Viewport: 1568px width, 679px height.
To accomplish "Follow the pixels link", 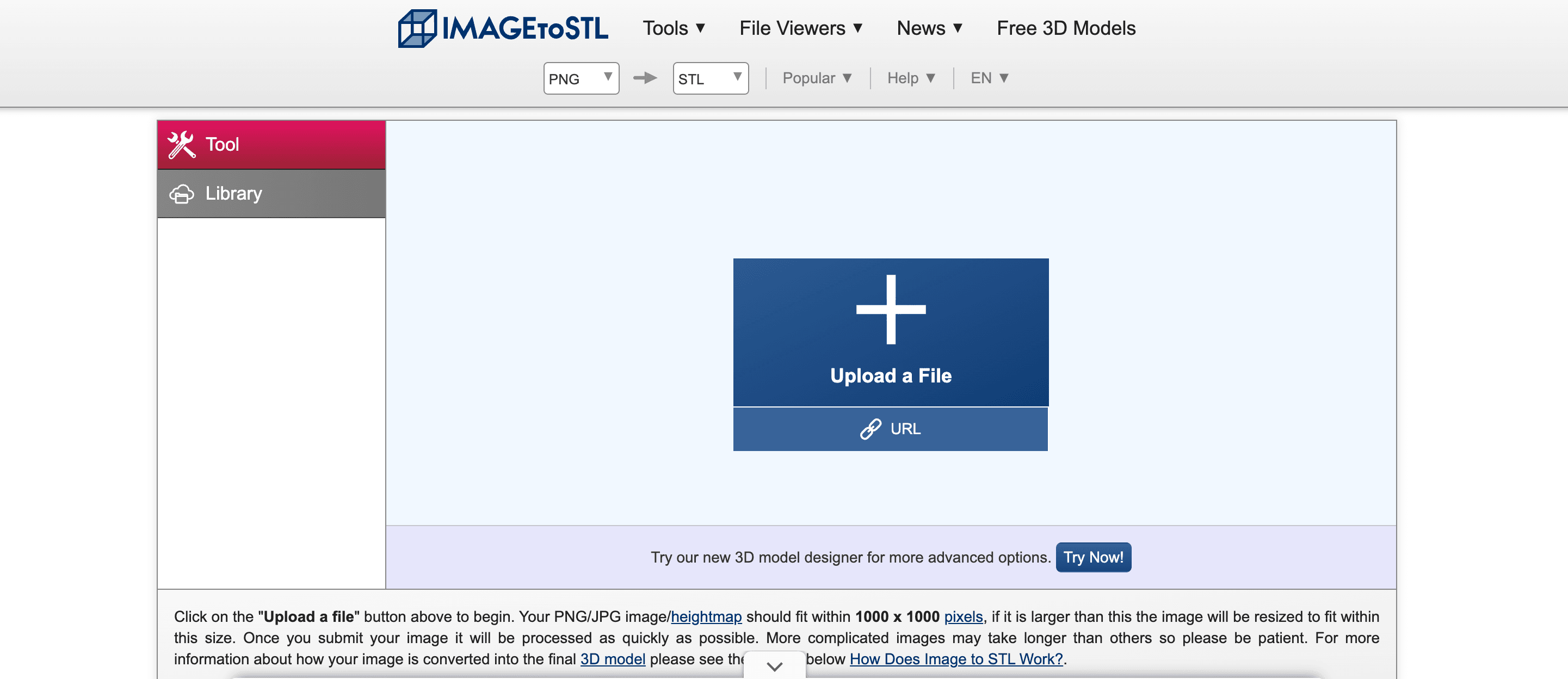I will click(x=963, y=616).
